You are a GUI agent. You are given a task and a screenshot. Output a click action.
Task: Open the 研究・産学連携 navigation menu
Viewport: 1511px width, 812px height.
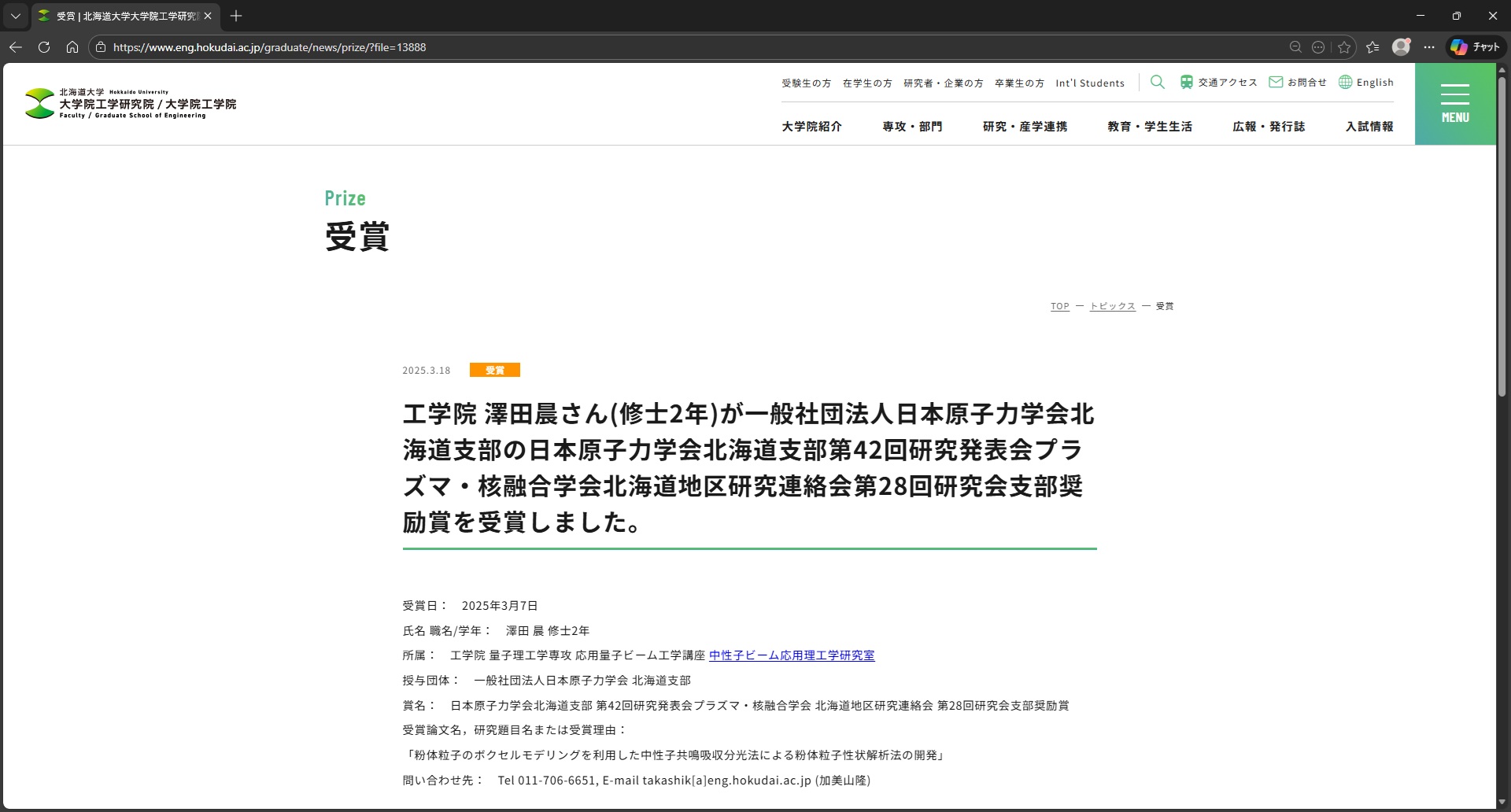(x=1025, y=127)
